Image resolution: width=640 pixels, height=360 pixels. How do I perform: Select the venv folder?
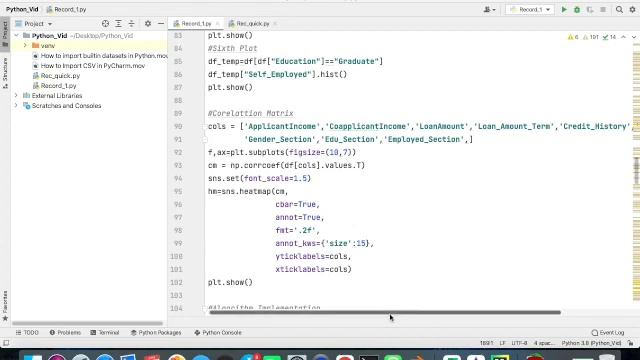(x=47, y=46)
